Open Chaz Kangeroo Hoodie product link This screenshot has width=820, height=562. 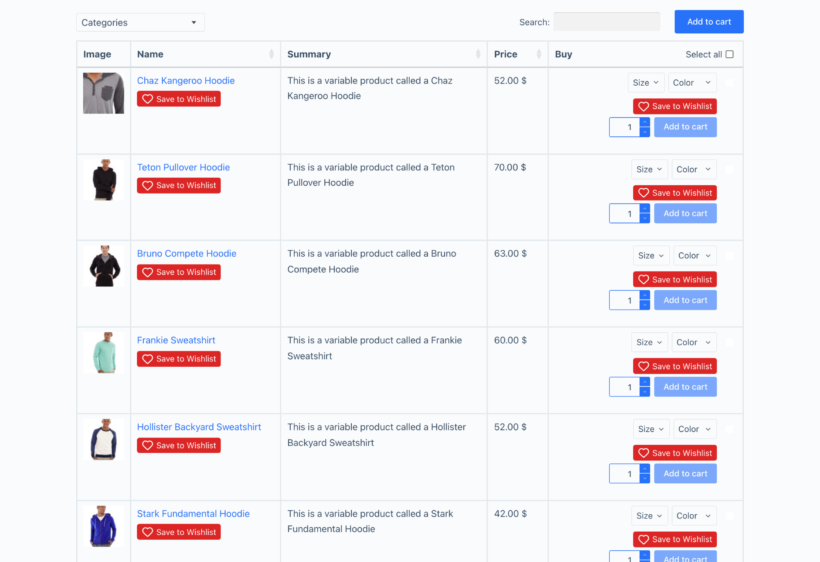click(186, 81)
